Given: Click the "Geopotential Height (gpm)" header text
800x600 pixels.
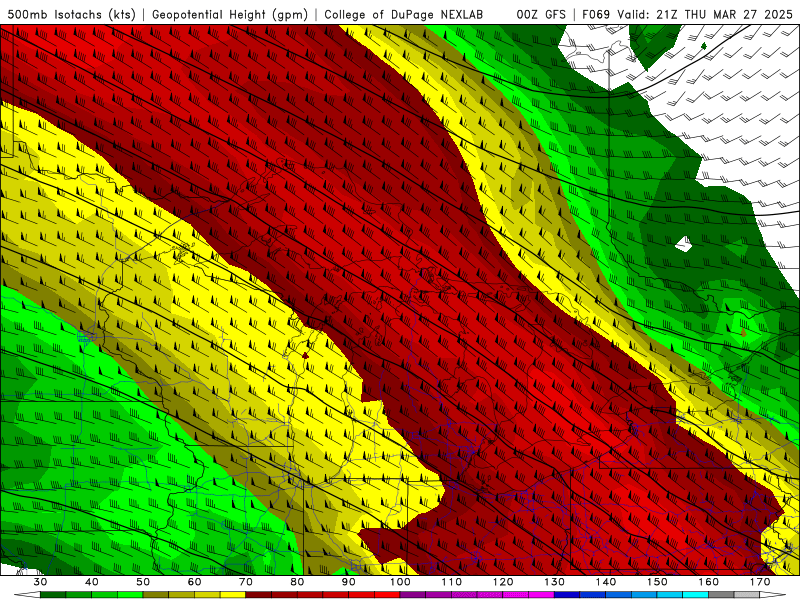Looking at the screenshot, I should [230, 14].
